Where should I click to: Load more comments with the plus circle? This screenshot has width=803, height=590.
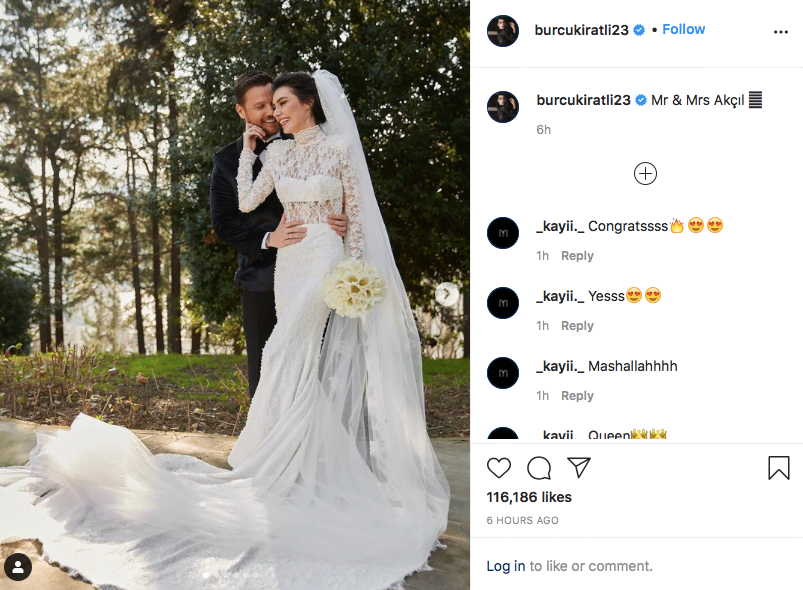click(645, 174)
